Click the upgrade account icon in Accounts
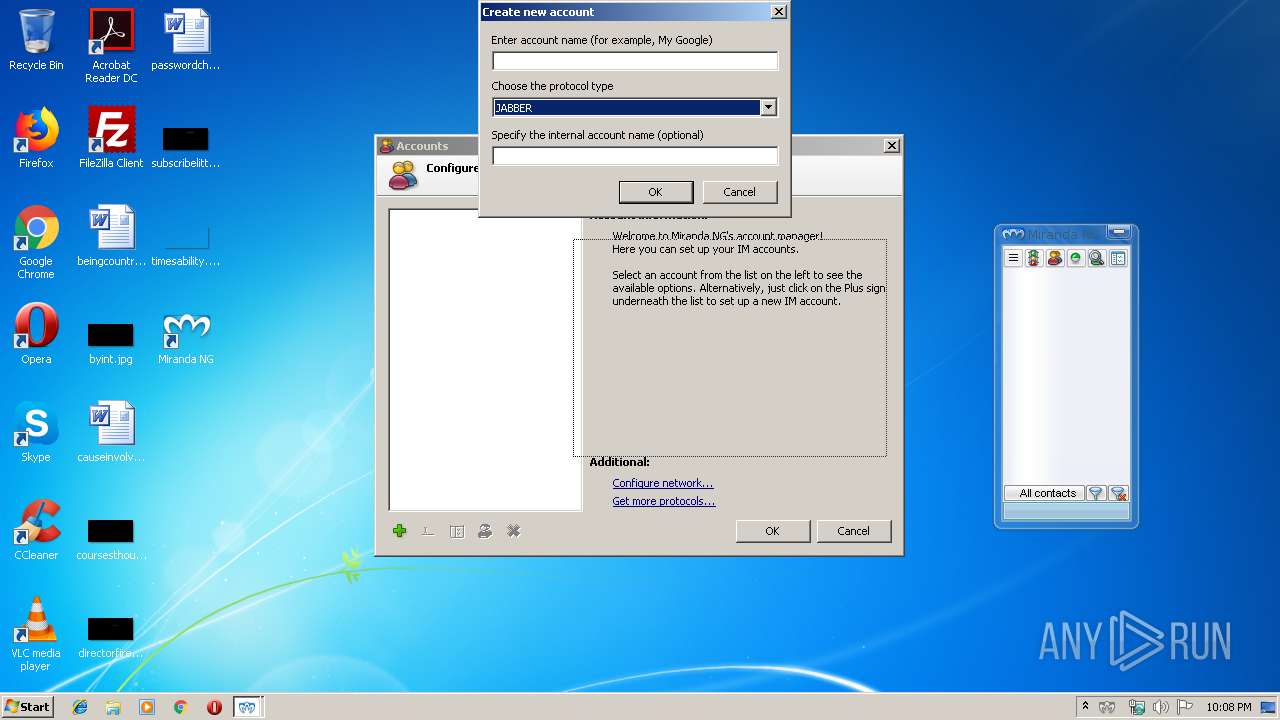This screenshot has height=720, width=1280. coord(485,531)
